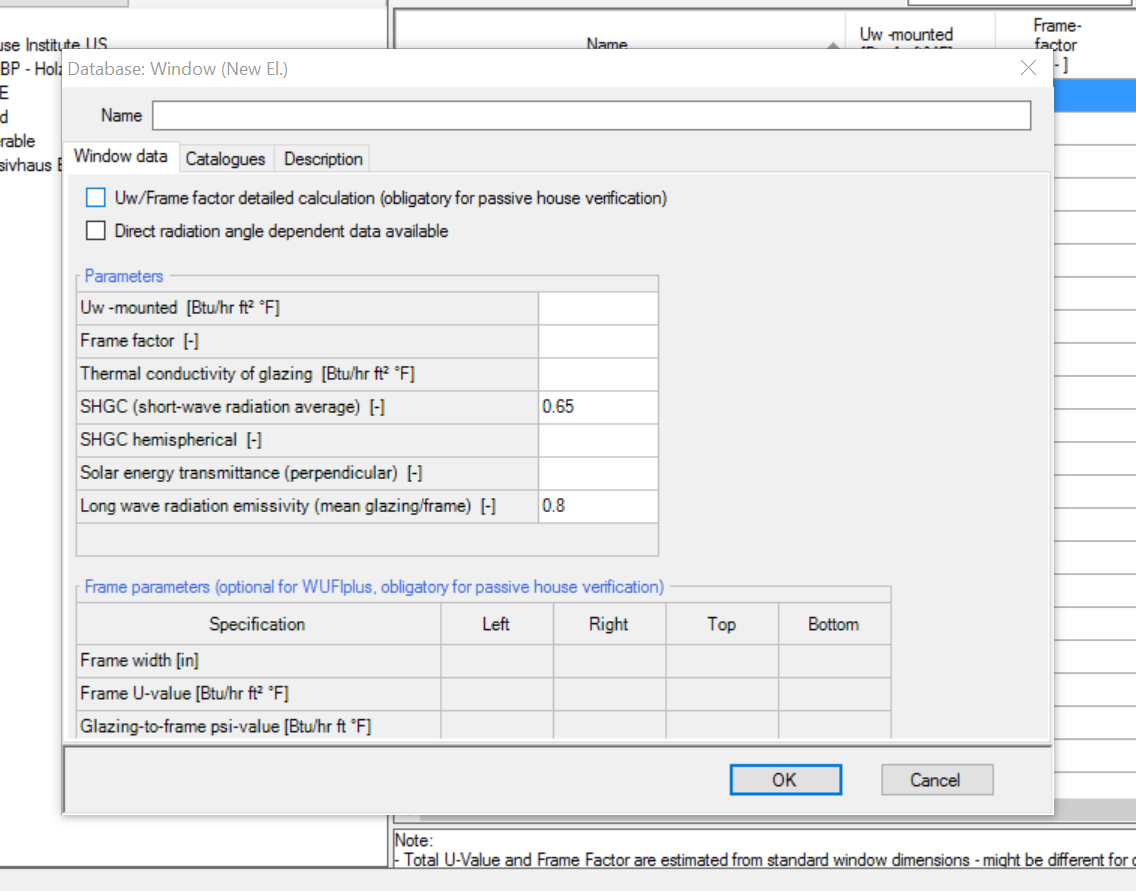Screen dimensions: 1136x891
Task: Switch to the Catalogues tab
Action: tap(226, 158)
